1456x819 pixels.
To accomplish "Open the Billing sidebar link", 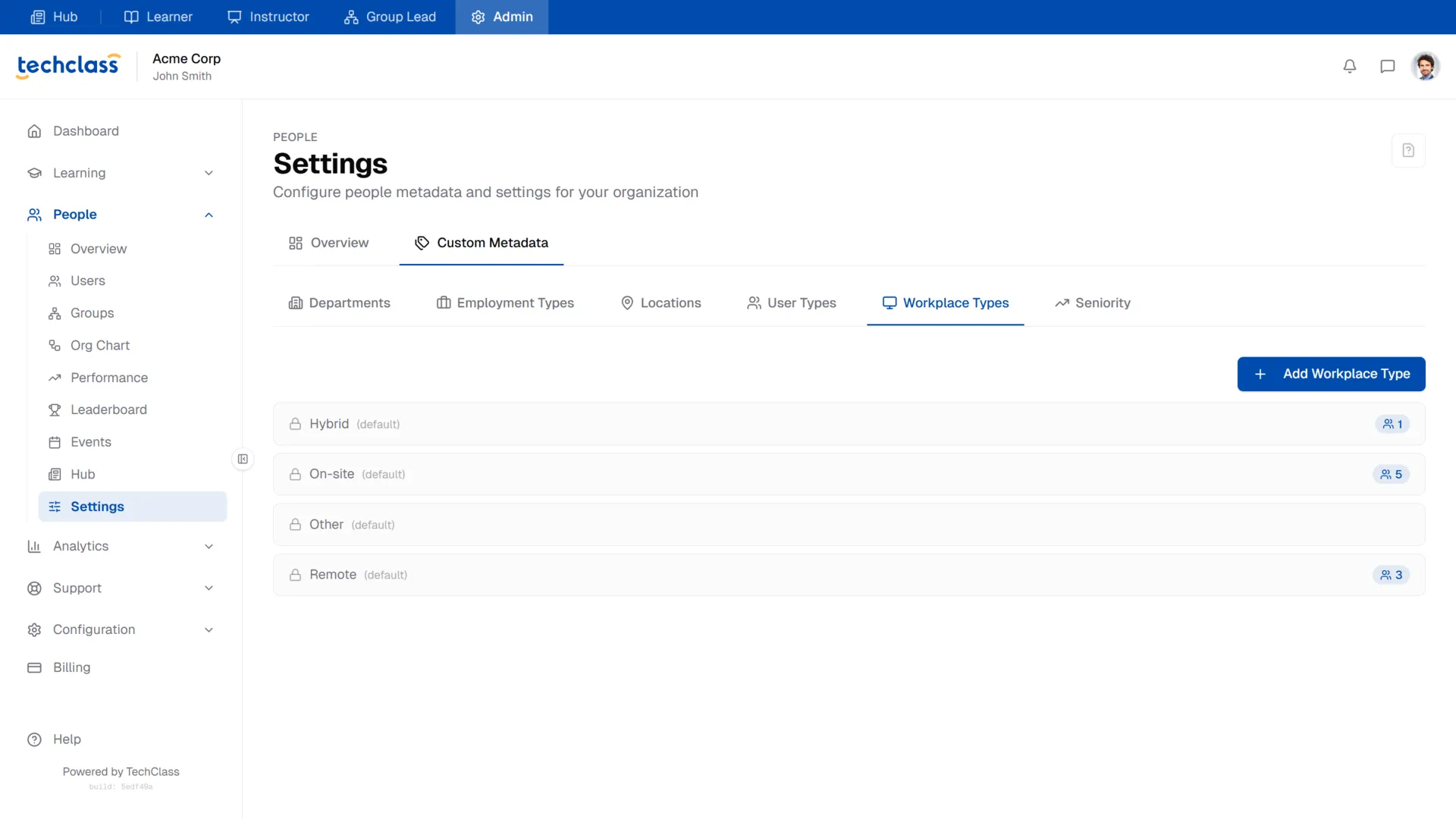I will 121,667.
